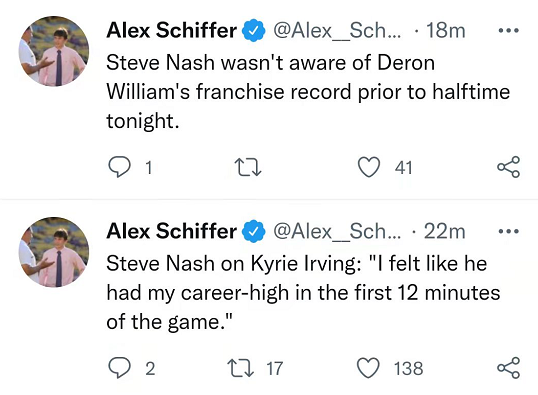Open more options on the 18m tweet
Viewport: 538px width, 395px height.
tap(508, 31)
